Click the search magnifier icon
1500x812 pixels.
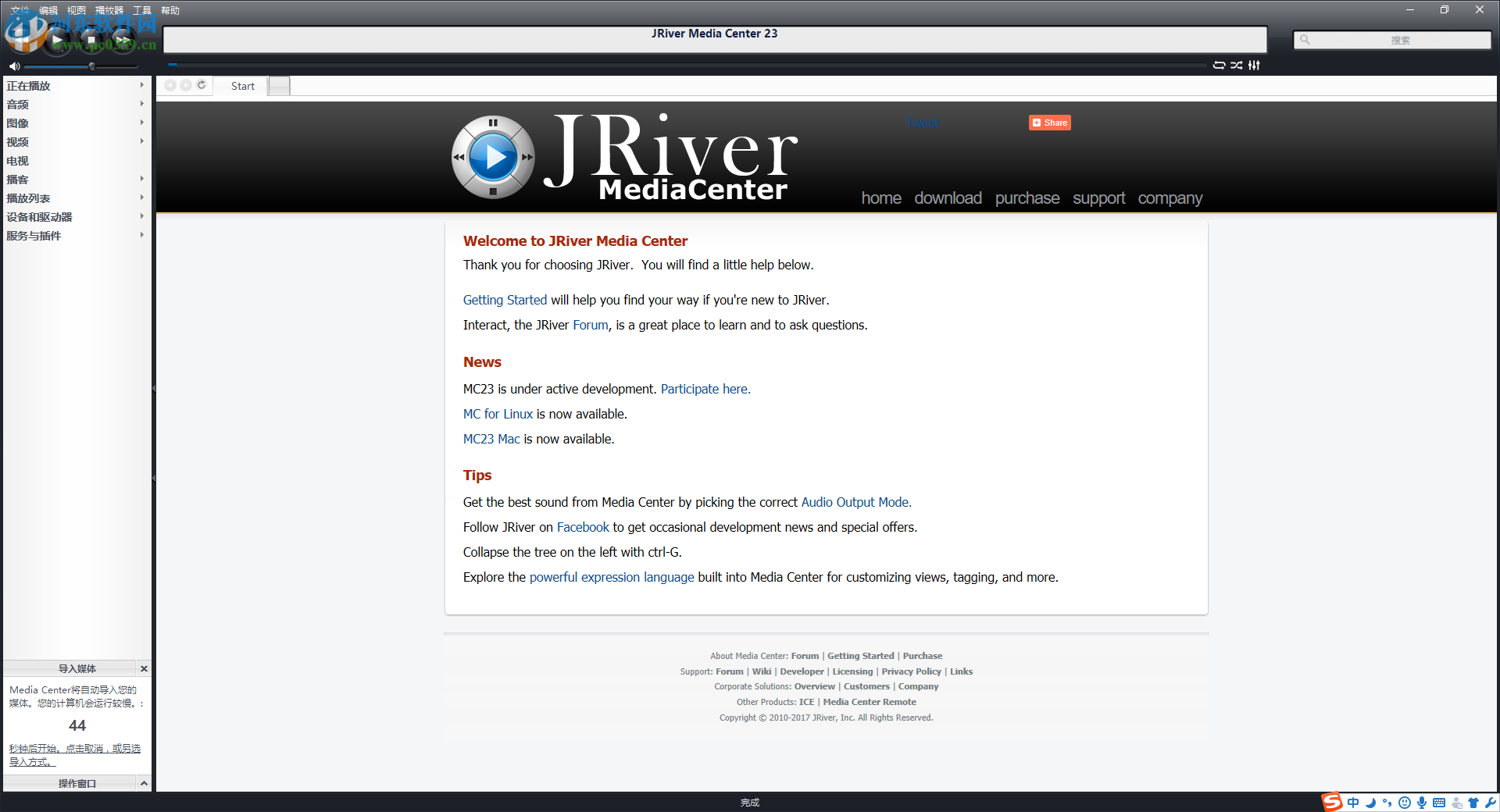pyautogui.click(x=1305, y=40)
